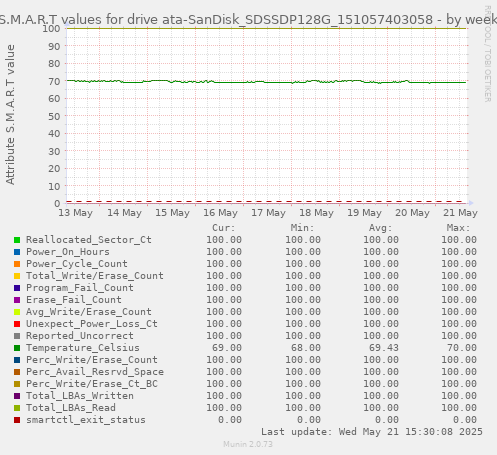This screenshot has width=497, height=455.
Task: Click the Cur: column header
Action: point(224,228)
